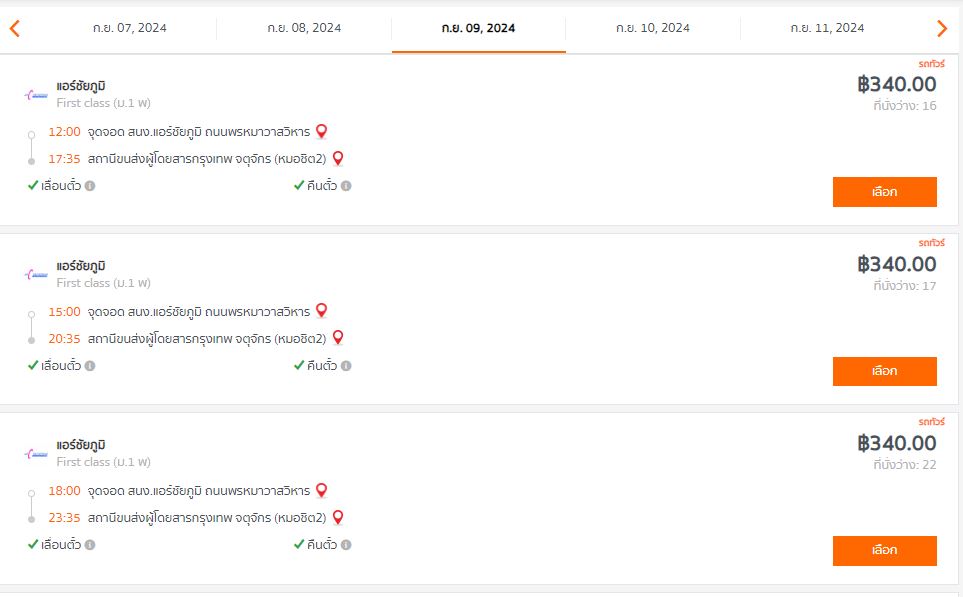Go to next dates with right arrow
The image size is (963, 597).
(x=942, y=28)
